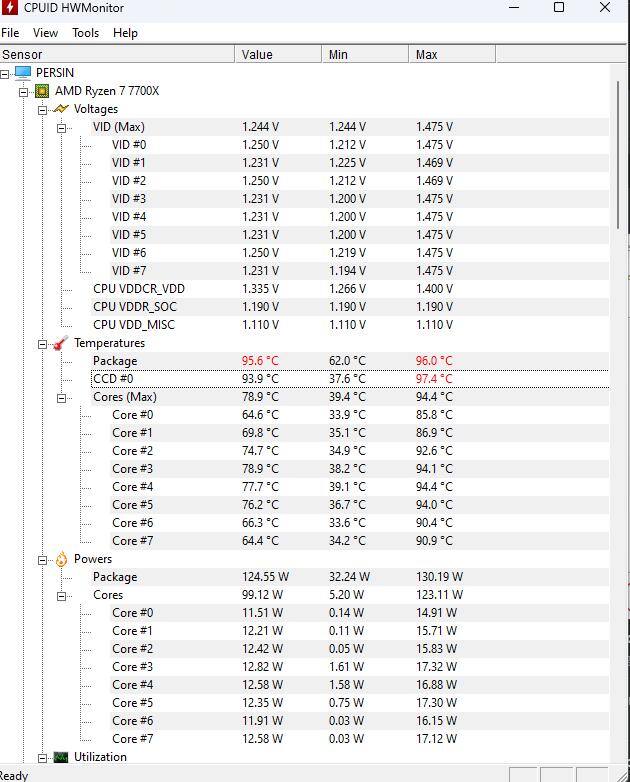Viewport: 630px width, 782px height.
Task: Click the 99.12 W cores power value
Action: [x=262, y=594]
